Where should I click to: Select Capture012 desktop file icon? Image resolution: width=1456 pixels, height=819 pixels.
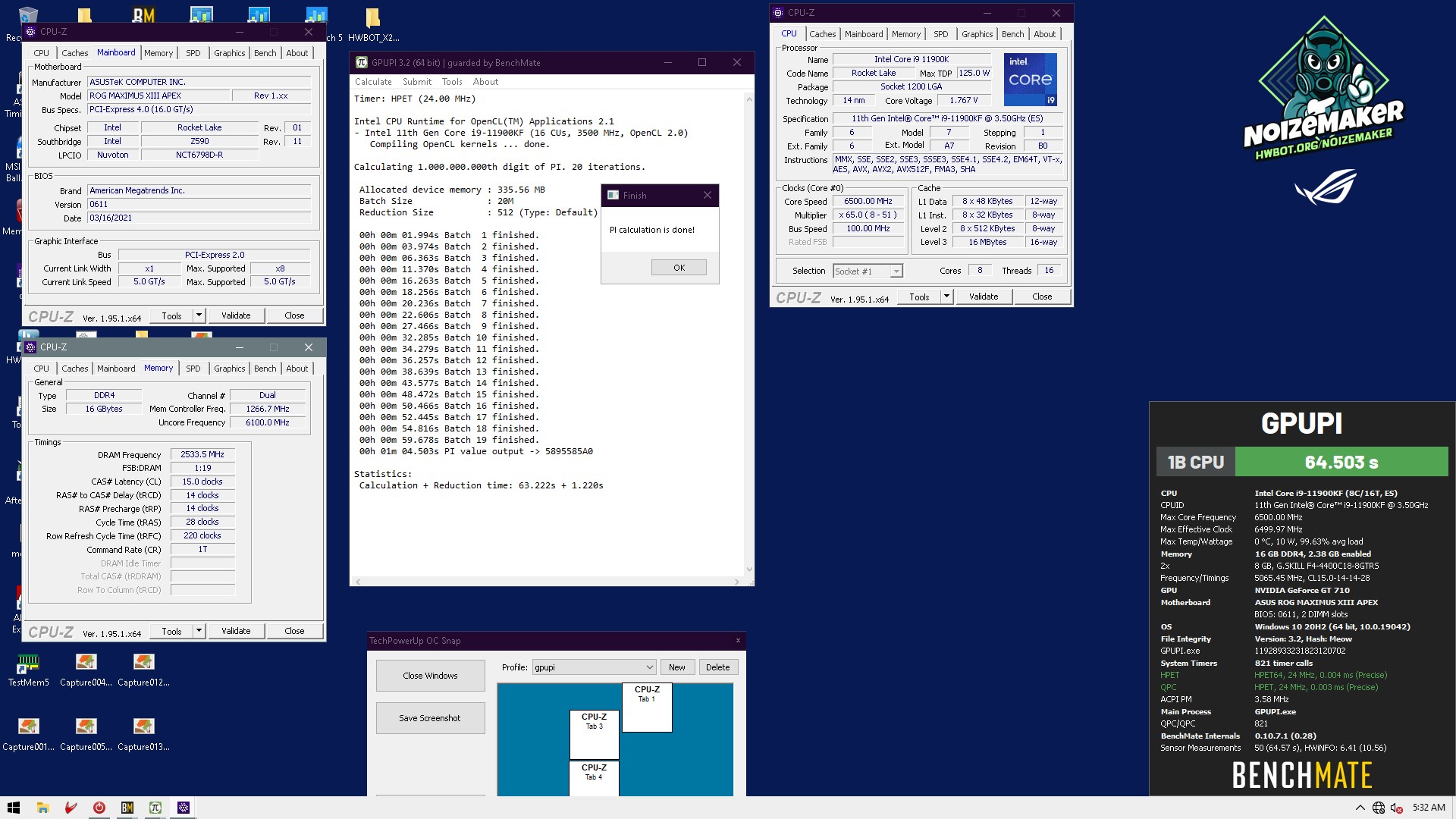[143, 670]
